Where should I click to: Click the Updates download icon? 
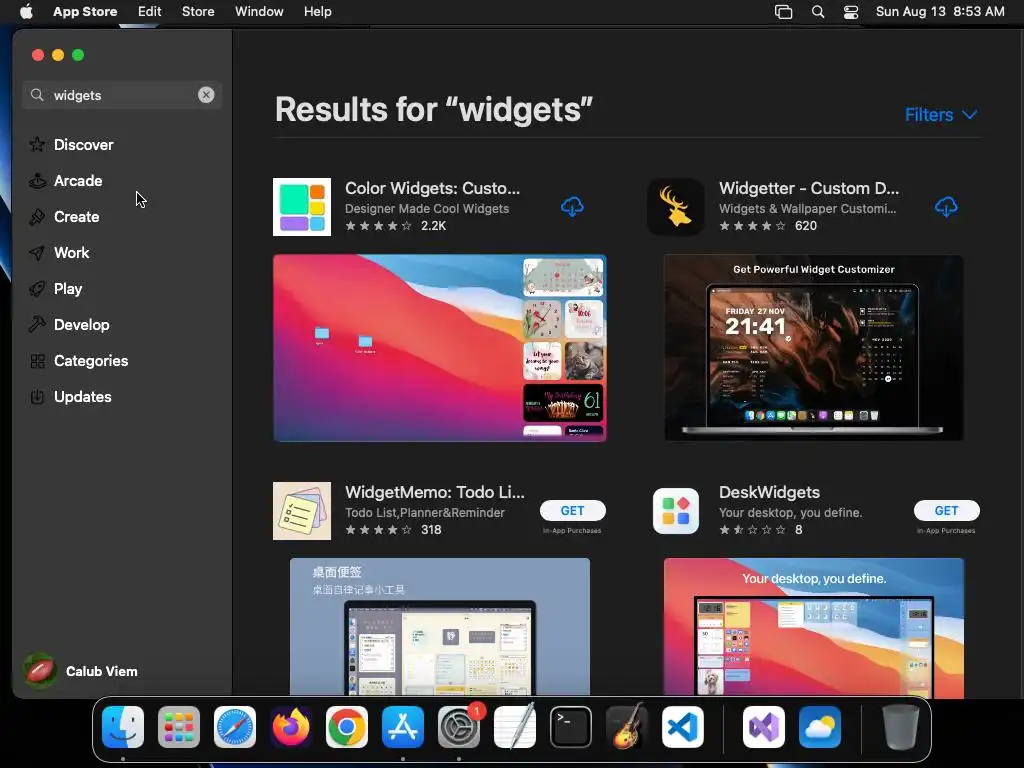click(x=37, y=396)
